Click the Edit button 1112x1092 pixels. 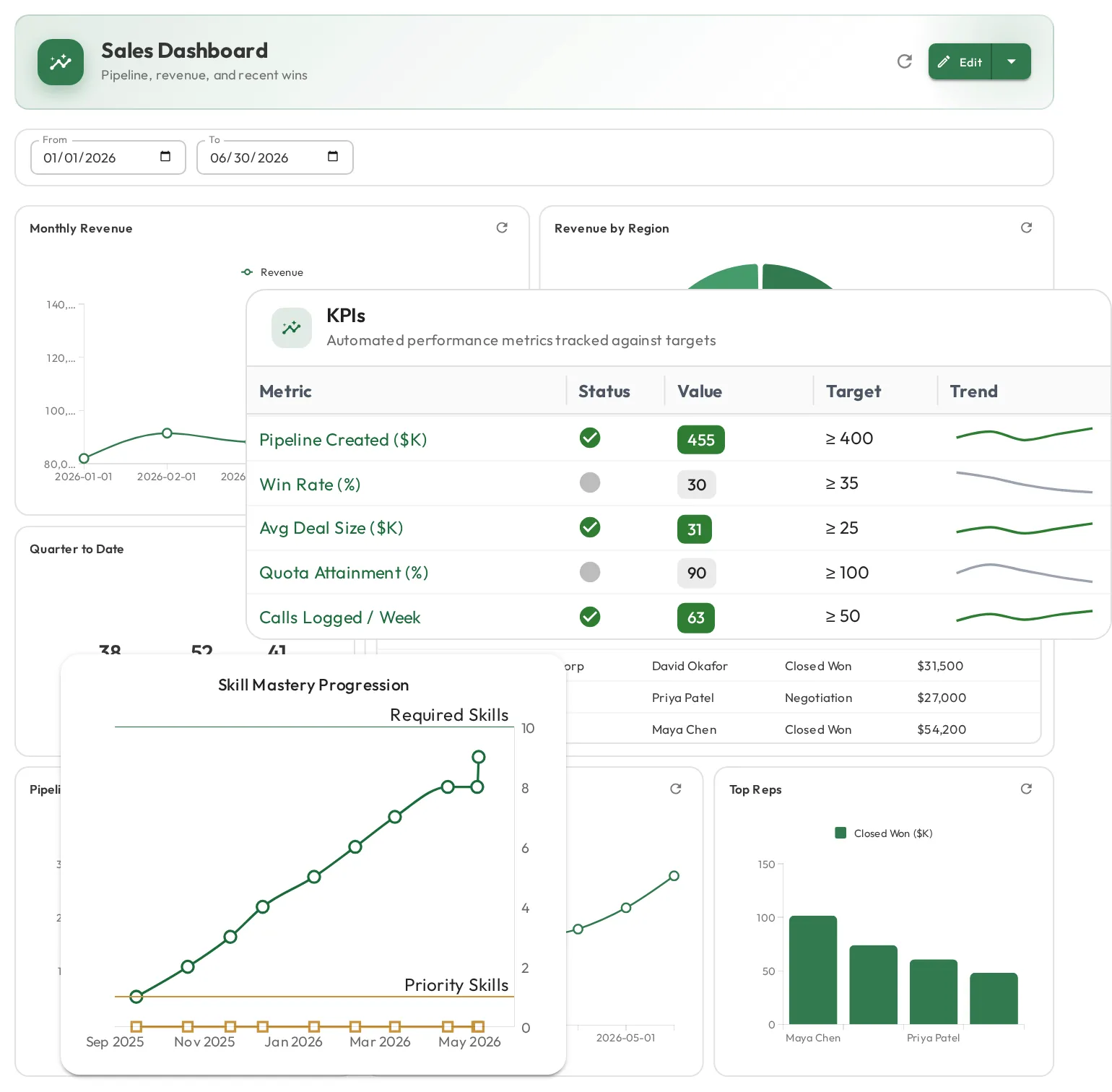[960, 62]
